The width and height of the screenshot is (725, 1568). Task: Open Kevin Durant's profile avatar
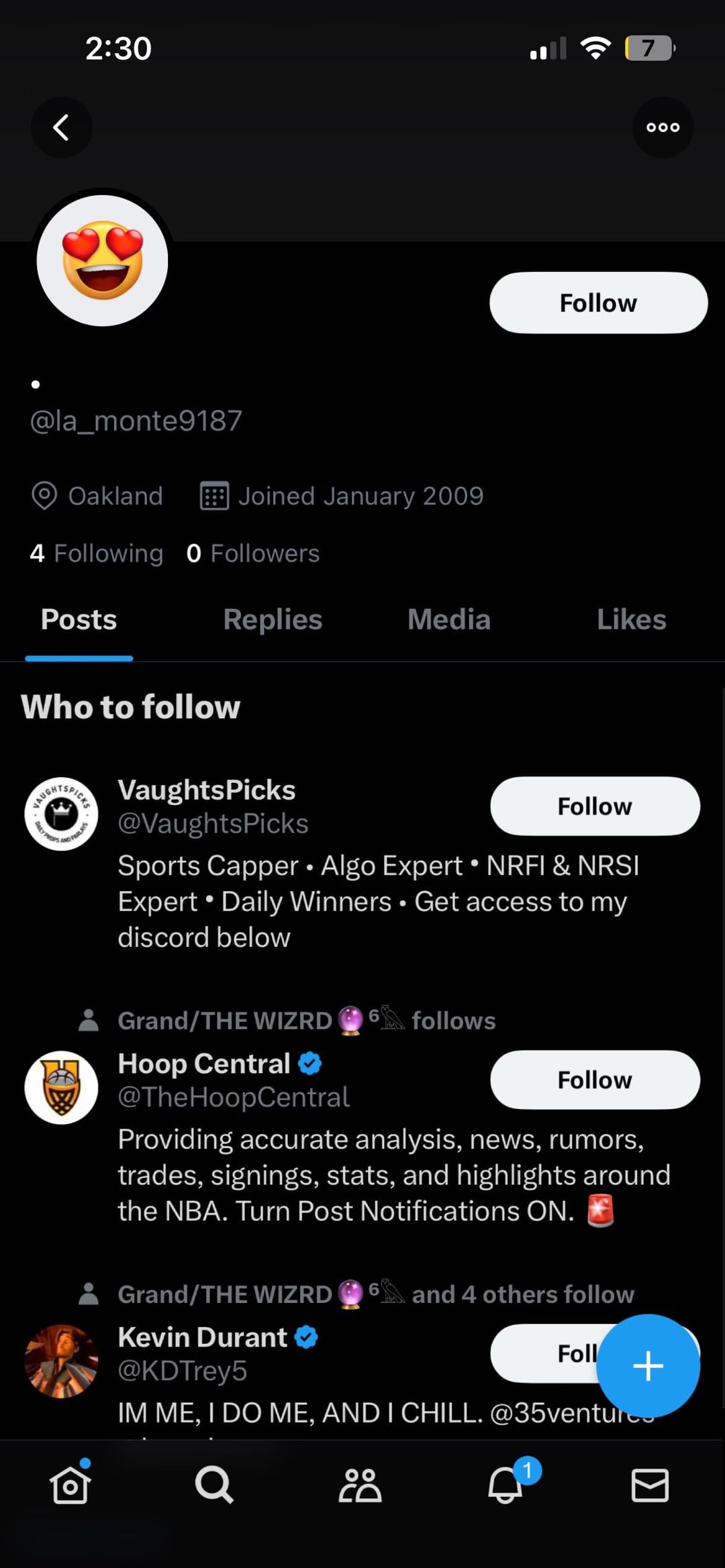coord(61,1361)
